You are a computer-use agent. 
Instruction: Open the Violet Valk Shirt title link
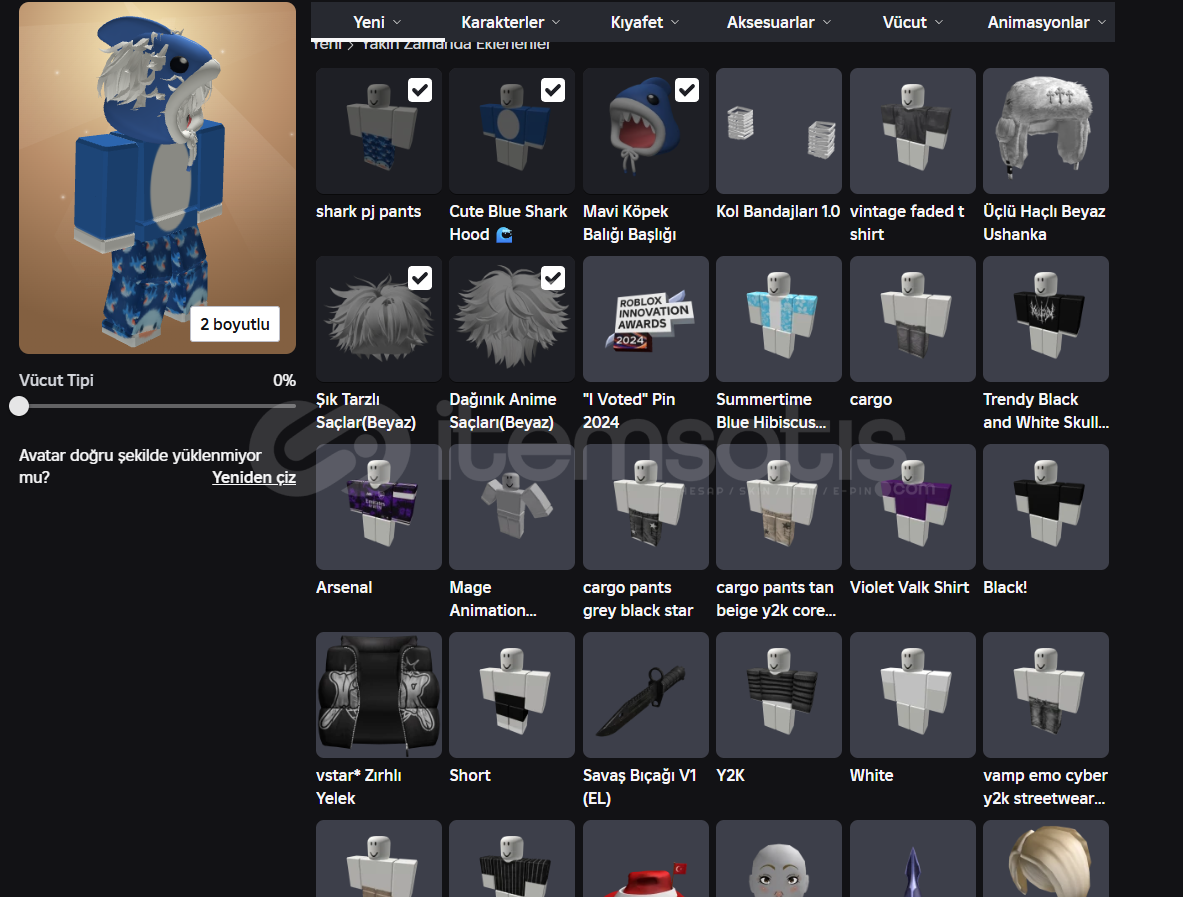(909, 587)
